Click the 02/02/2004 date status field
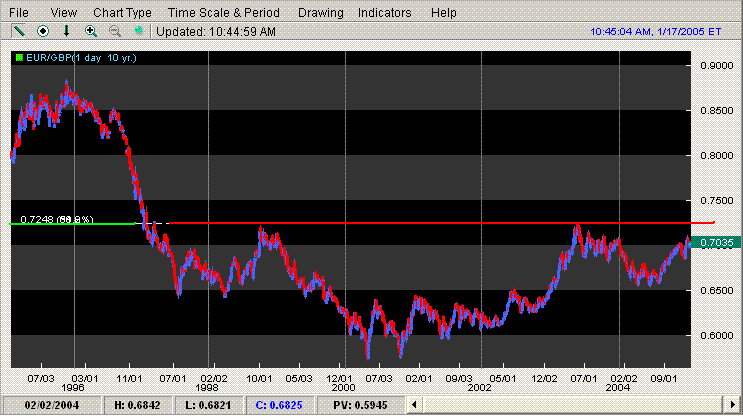 52,405
